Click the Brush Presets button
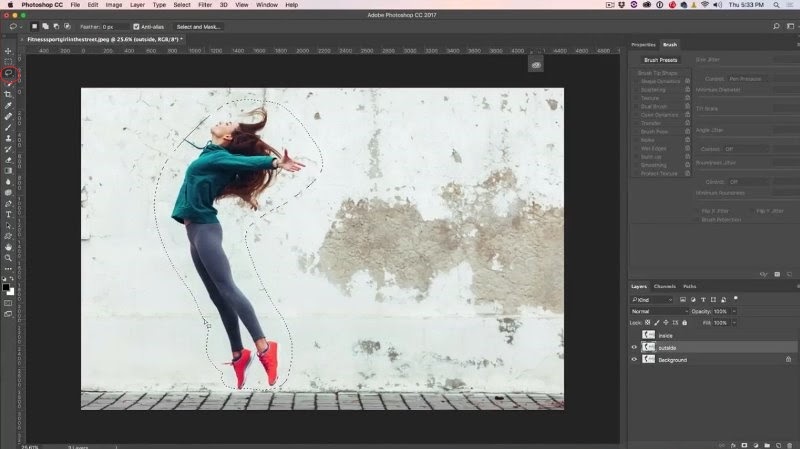The height and width of the screenshot is (449, 800). point(662,60)
